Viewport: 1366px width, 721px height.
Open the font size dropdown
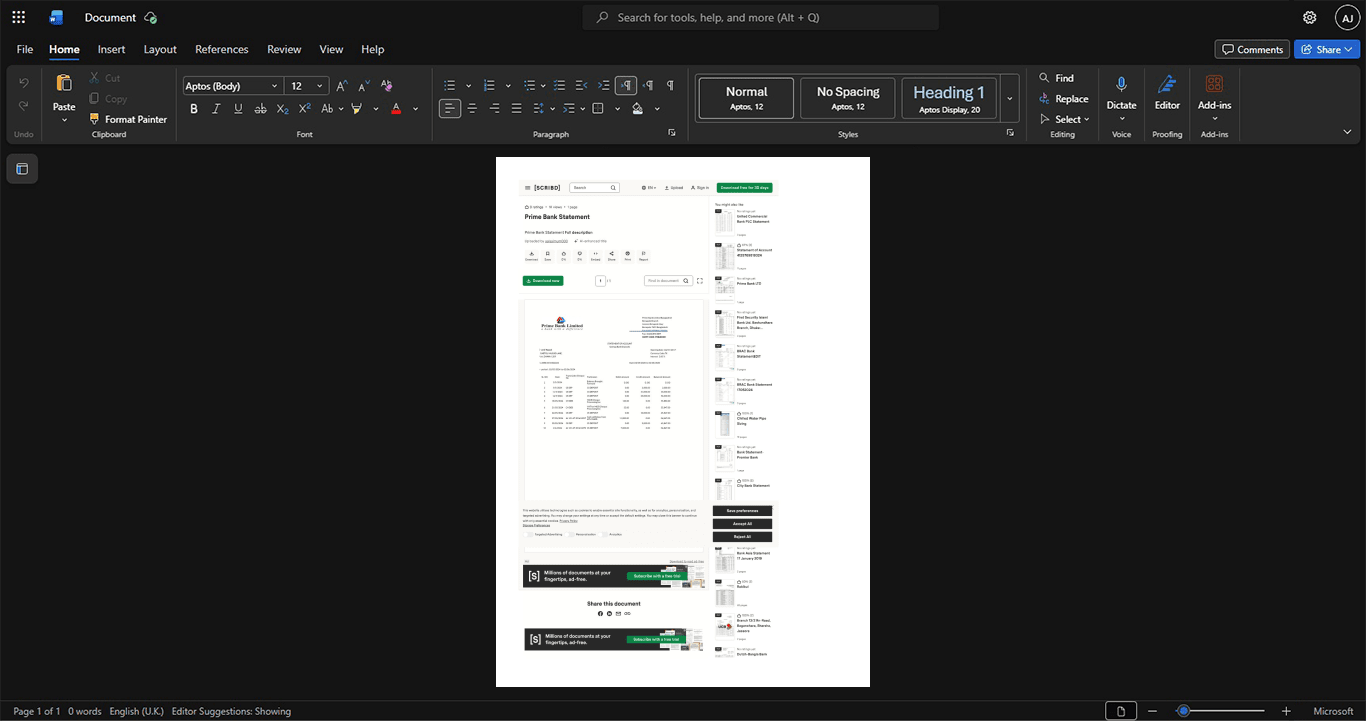click(x=320, y=86)
